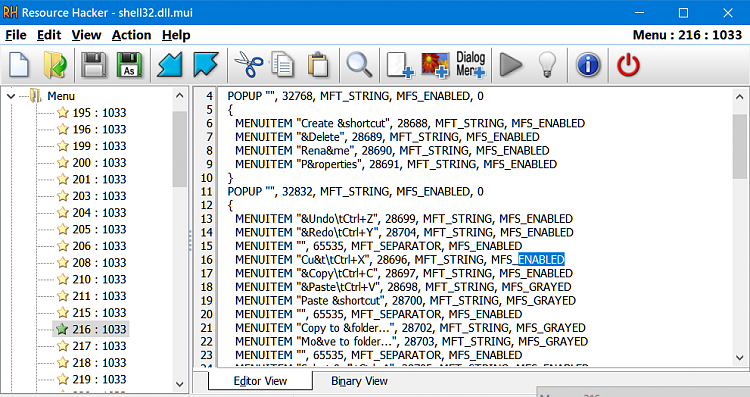Viewport: 750px width, 397px height.
Task: Open the Dialog Menu editor icon
Action: tap(471, 65)
